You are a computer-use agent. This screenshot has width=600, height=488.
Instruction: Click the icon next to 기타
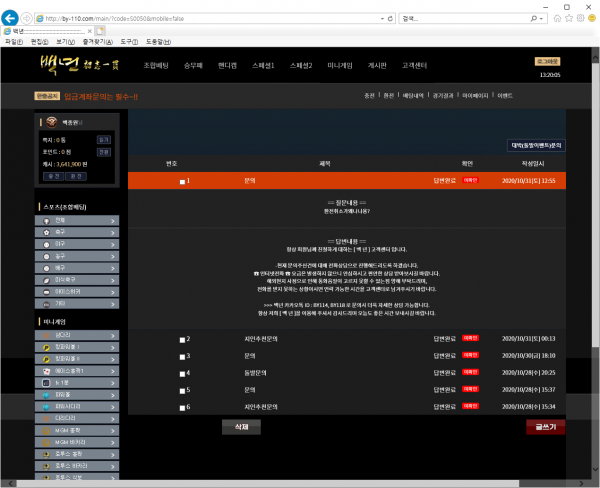(46, 304)
